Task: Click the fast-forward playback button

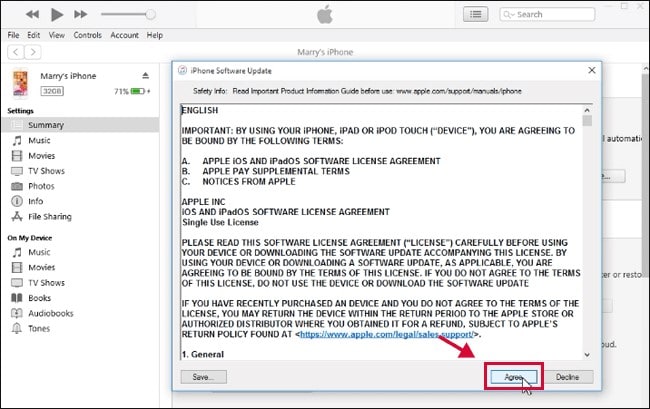Action: [x=80, y=15]
